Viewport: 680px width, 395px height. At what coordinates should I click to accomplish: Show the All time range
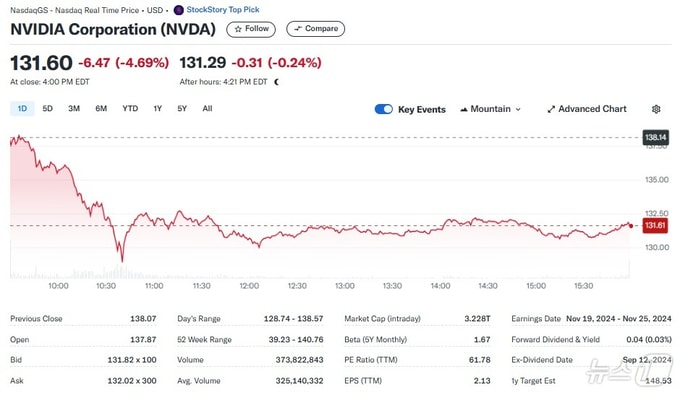tap(207, 108)
